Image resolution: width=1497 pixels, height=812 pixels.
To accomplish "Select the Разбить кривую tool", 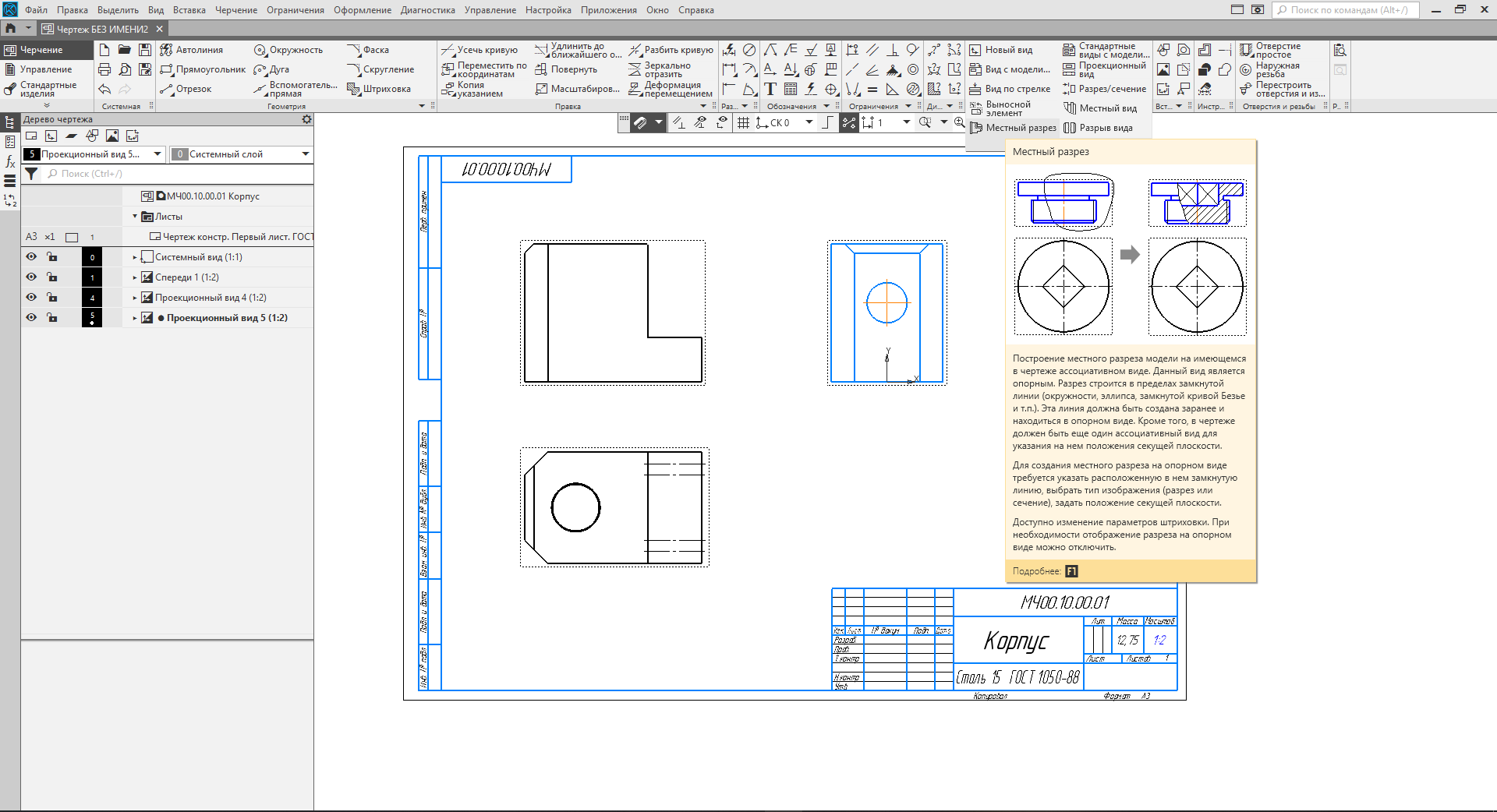I will click(x=671, y=50).
